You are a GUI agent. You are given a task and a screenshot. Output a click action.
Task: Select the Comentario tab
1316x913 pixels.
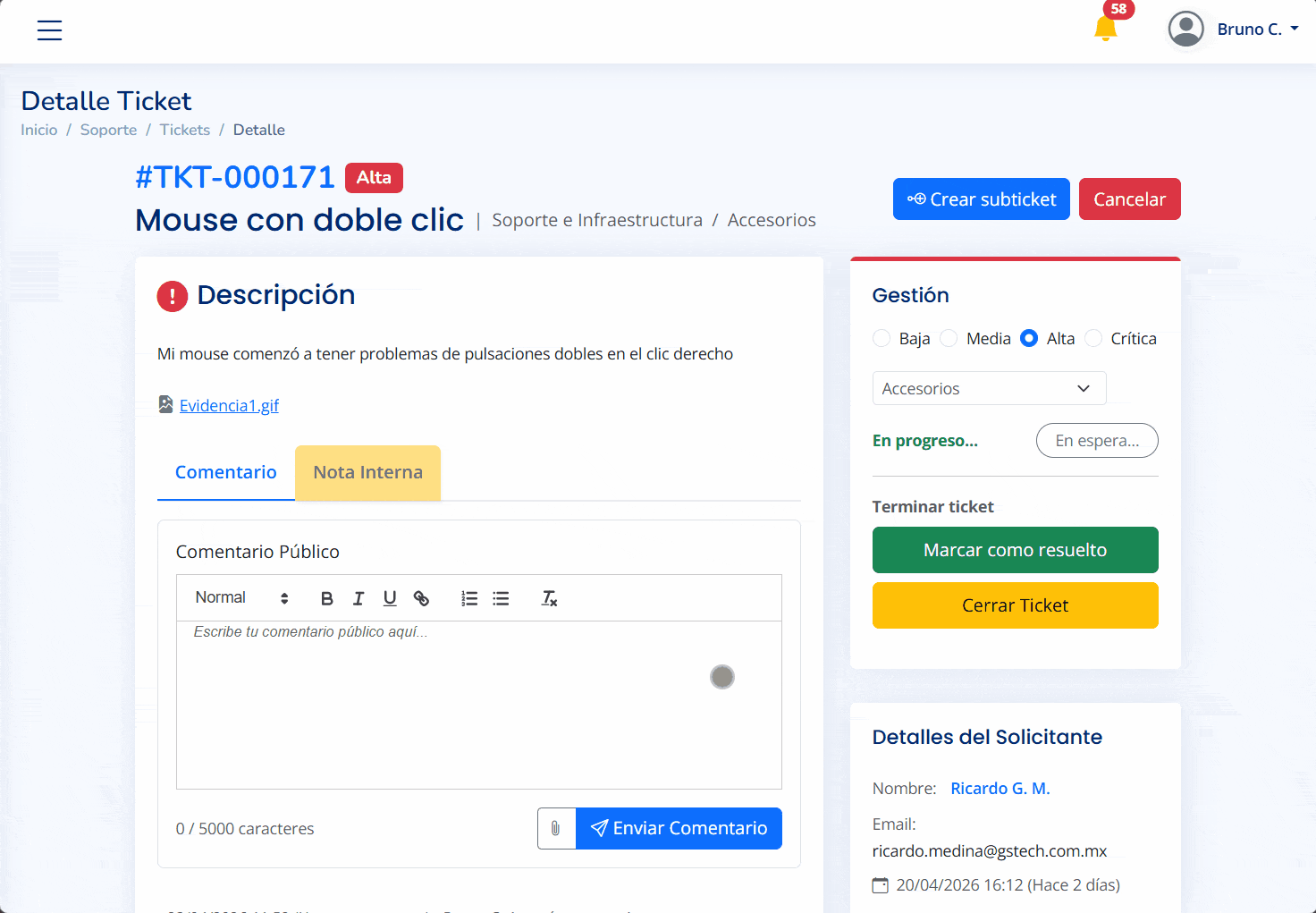tap(225, 472)
